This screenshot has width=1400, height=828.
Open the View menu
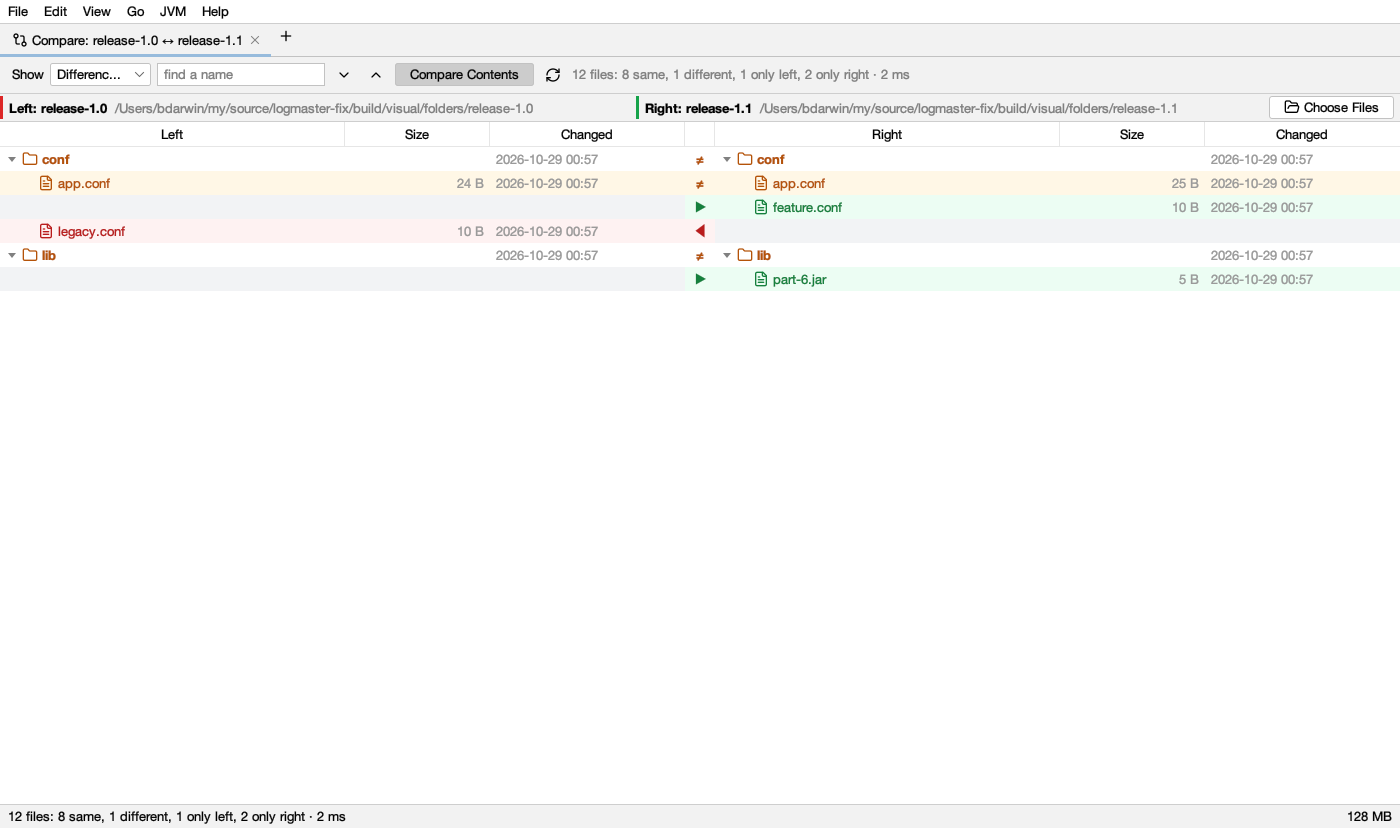[96, 11]
